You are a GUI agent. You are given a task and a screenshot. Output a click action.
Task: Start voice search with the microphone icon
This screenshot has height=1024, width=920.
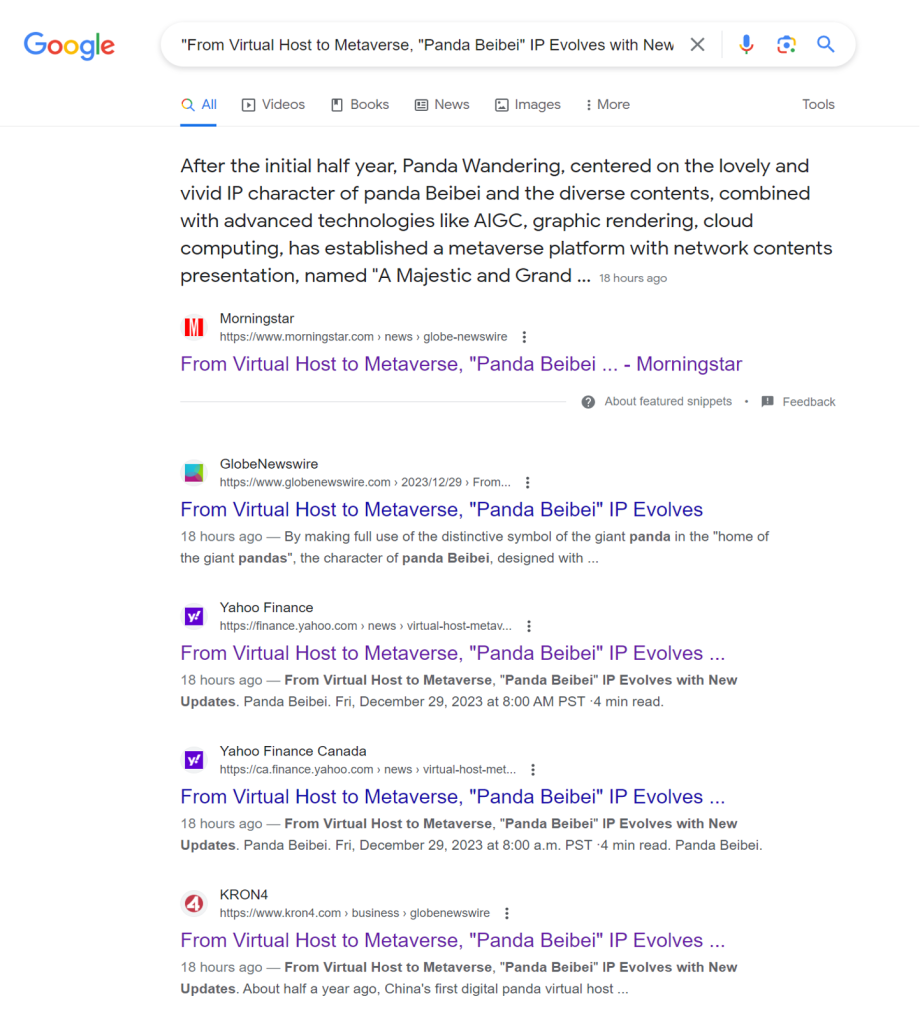(746, 44)
